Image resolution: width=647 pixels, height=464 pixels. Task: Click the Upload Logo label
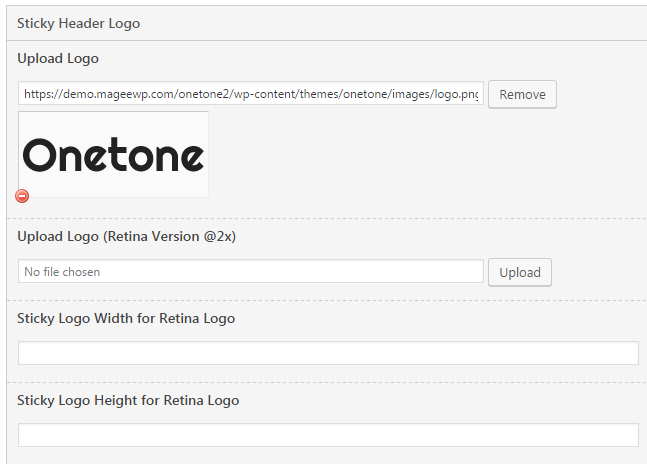coord(58,59)
